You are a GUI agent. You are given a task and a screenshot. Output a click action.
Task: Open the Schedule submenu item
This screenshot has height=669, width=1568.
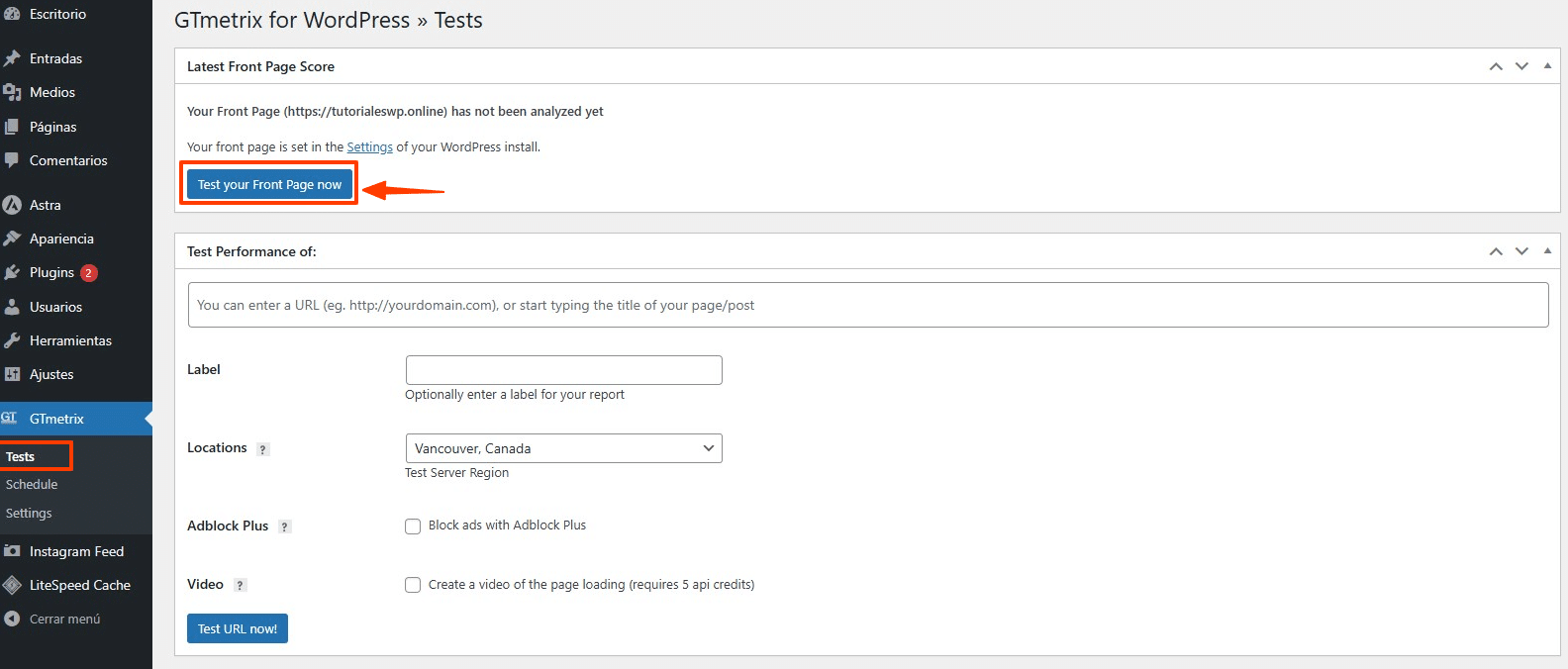click(32, 485)
